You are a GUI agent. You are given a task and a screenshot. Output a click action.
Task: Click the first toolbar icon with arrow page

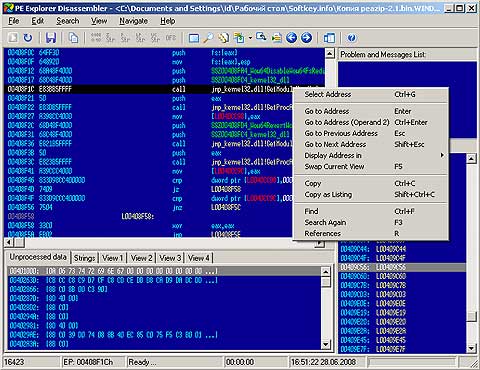pos(13,37)
